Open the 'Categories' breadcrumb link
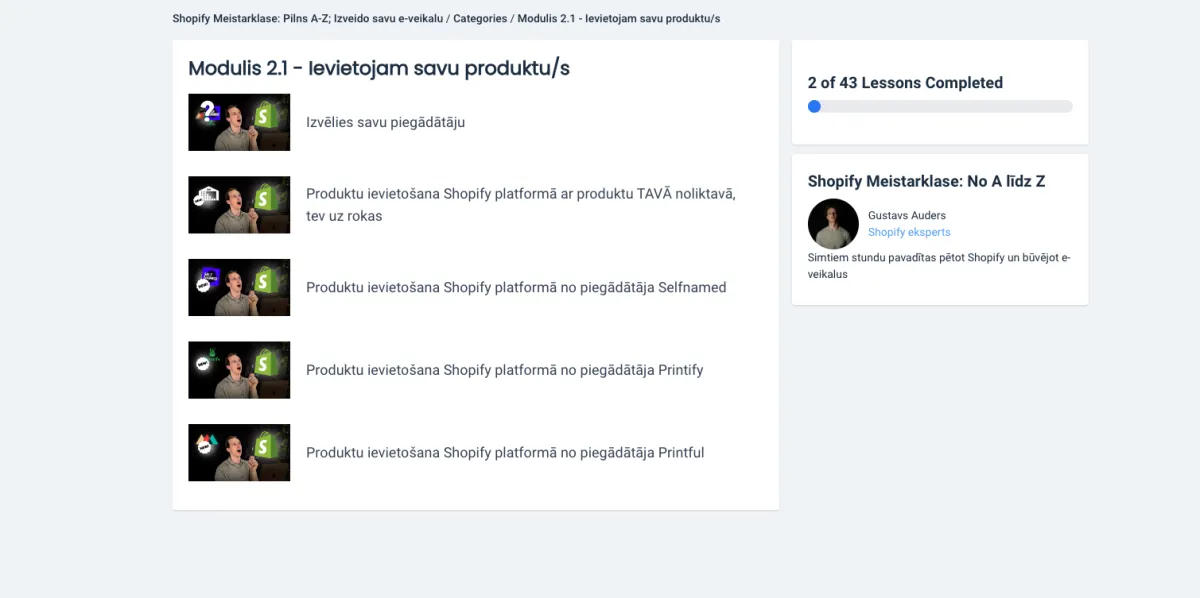1200x598 pixels. click(x=480, y=19)
